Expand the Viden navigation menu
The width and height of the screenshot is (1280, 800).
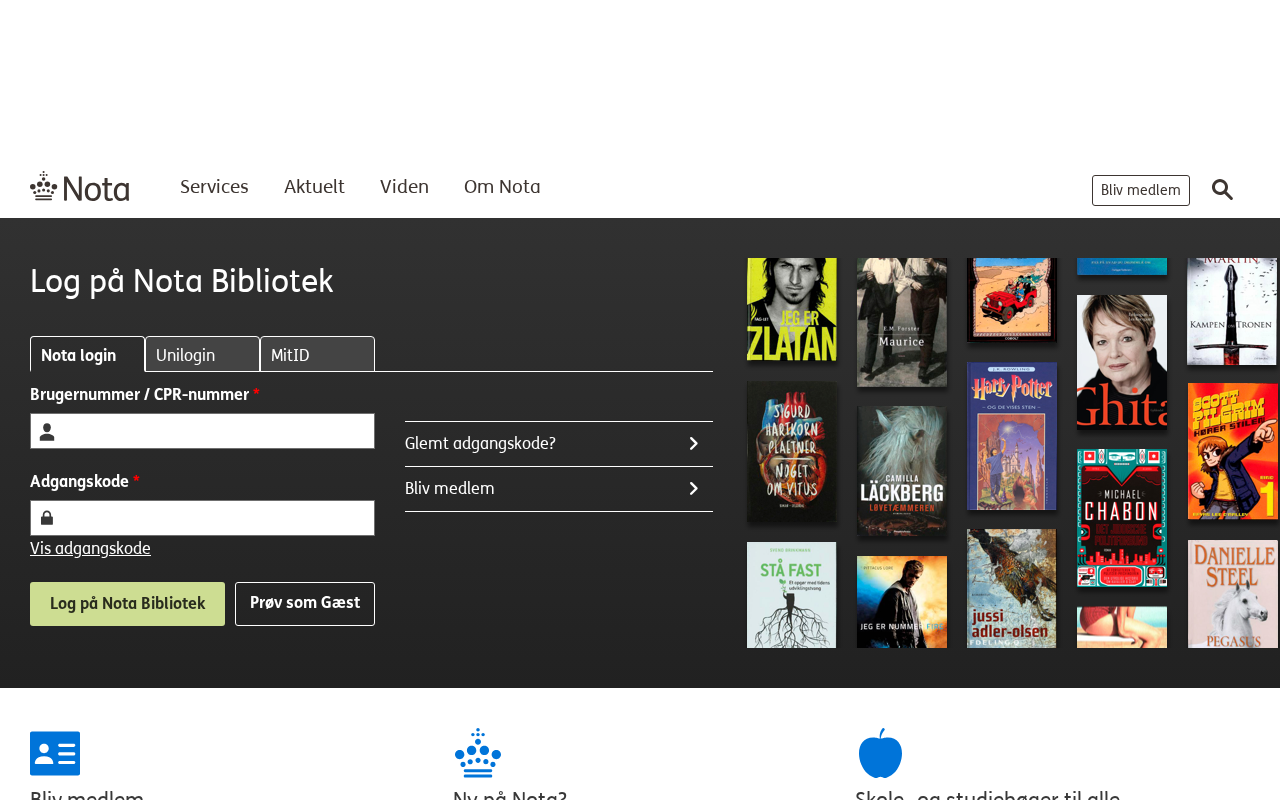404,187
